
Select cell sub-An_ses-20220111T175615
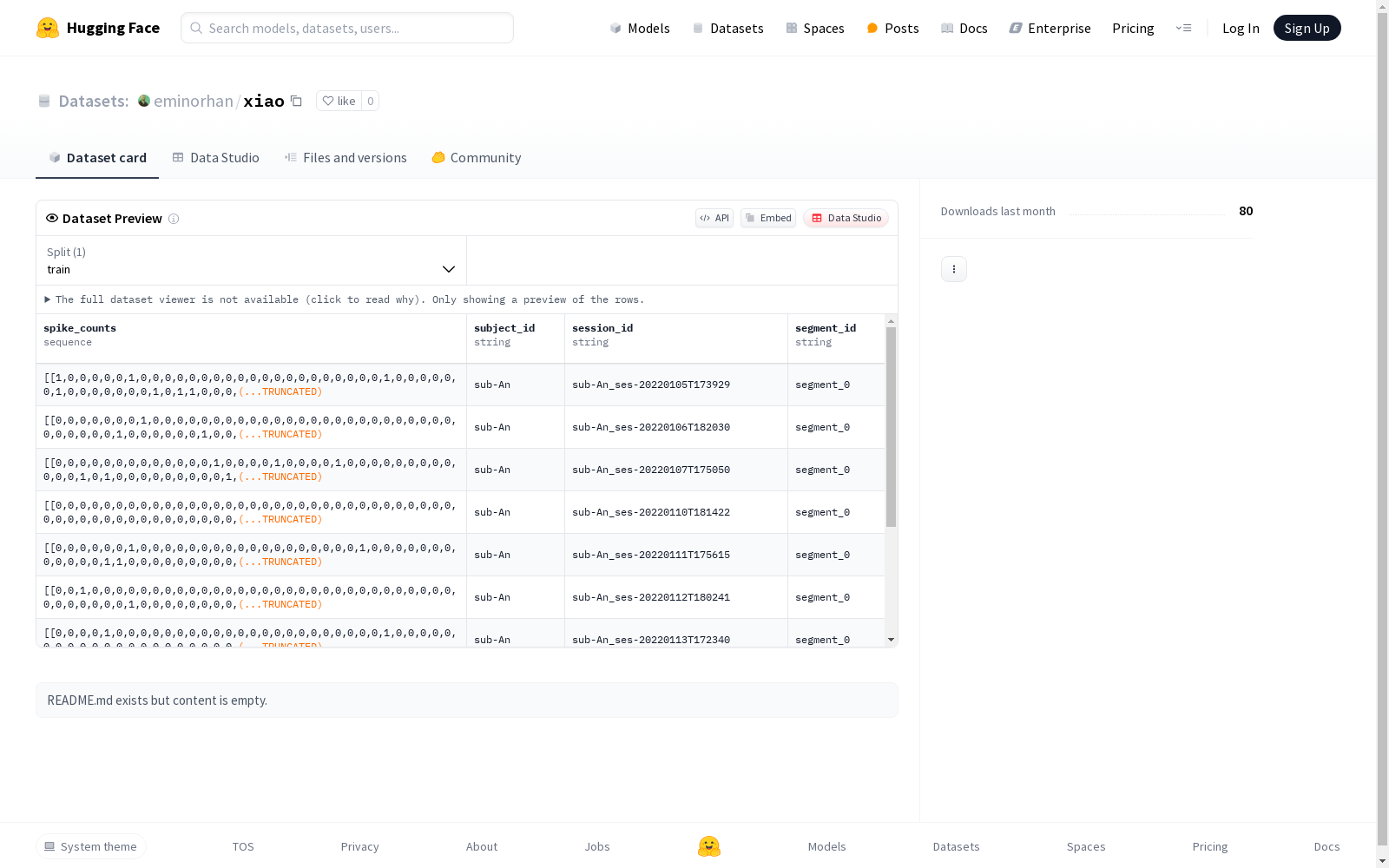tap(676, 555)
